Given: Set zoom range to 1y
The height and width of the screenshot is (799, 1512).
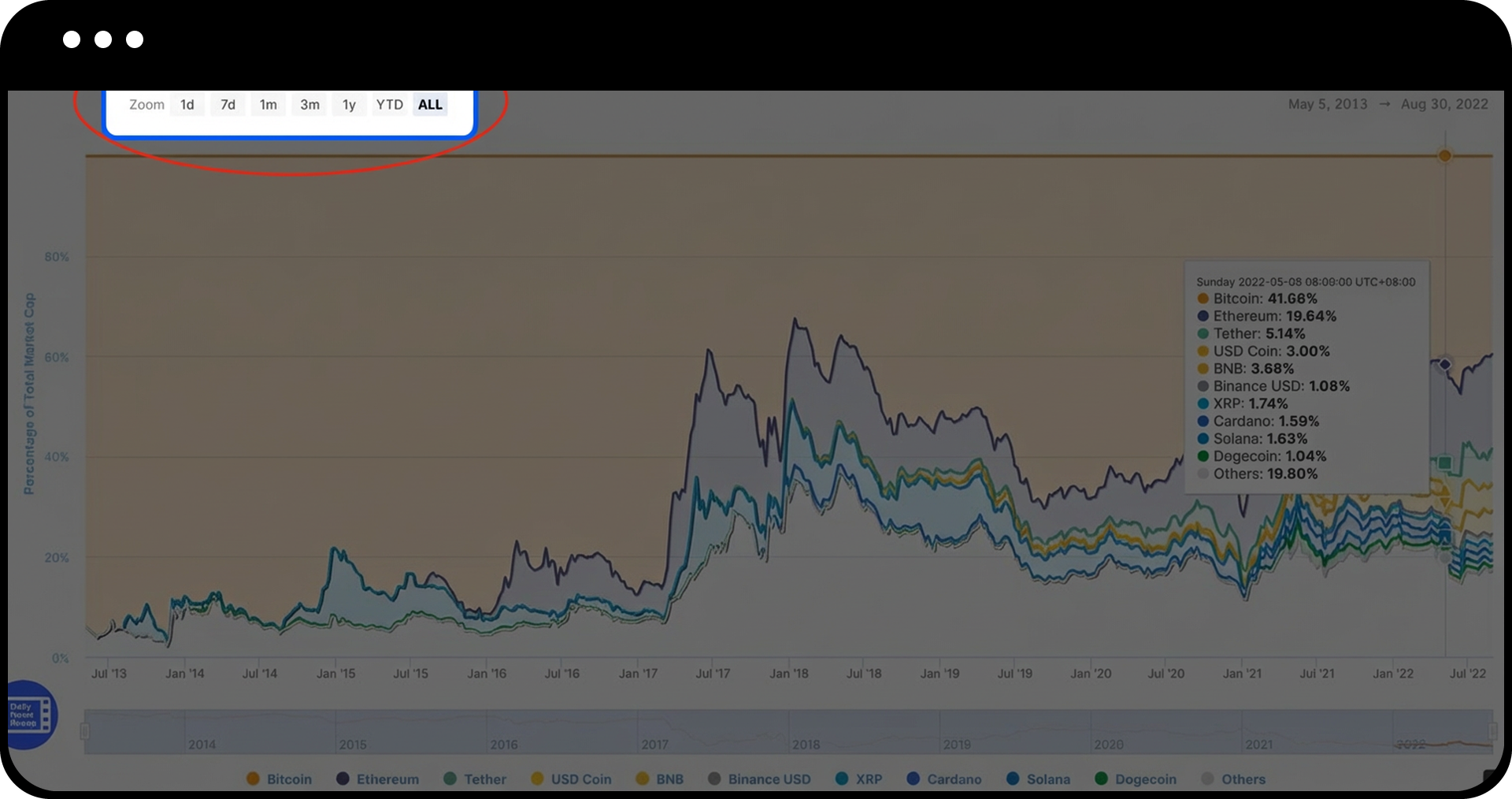Looking at the screenshot, I should tap(349, 105).
